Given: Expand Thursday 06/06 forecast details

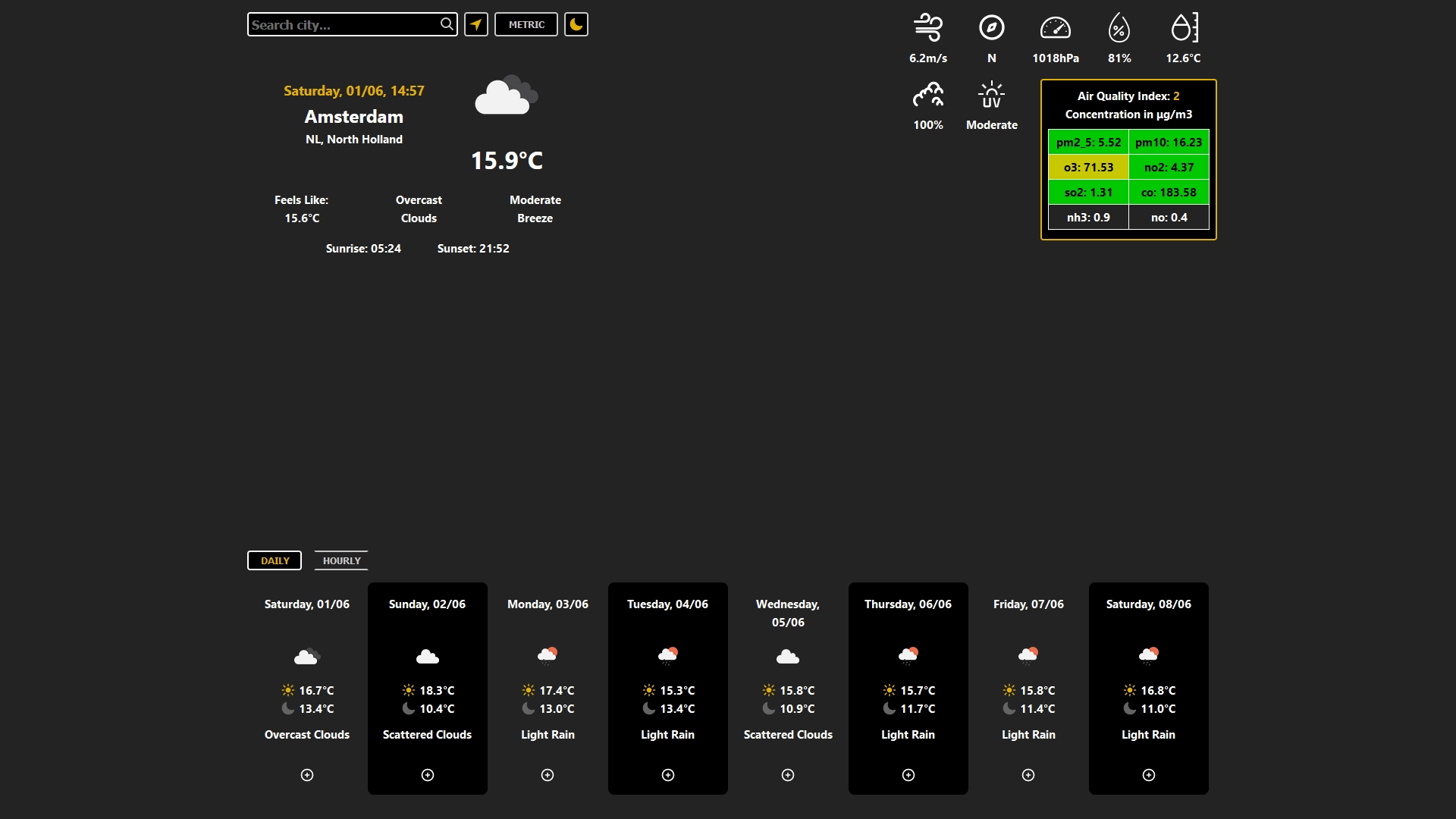Looking at the screenshot, I should pos(908,775).
